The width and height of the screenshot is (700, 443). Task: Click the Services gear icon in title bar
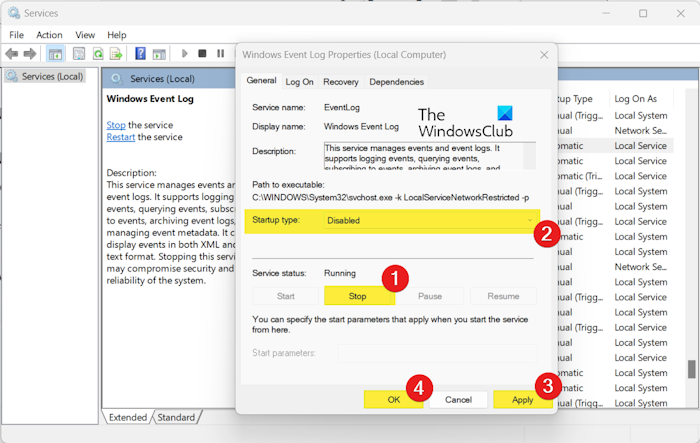13,13
